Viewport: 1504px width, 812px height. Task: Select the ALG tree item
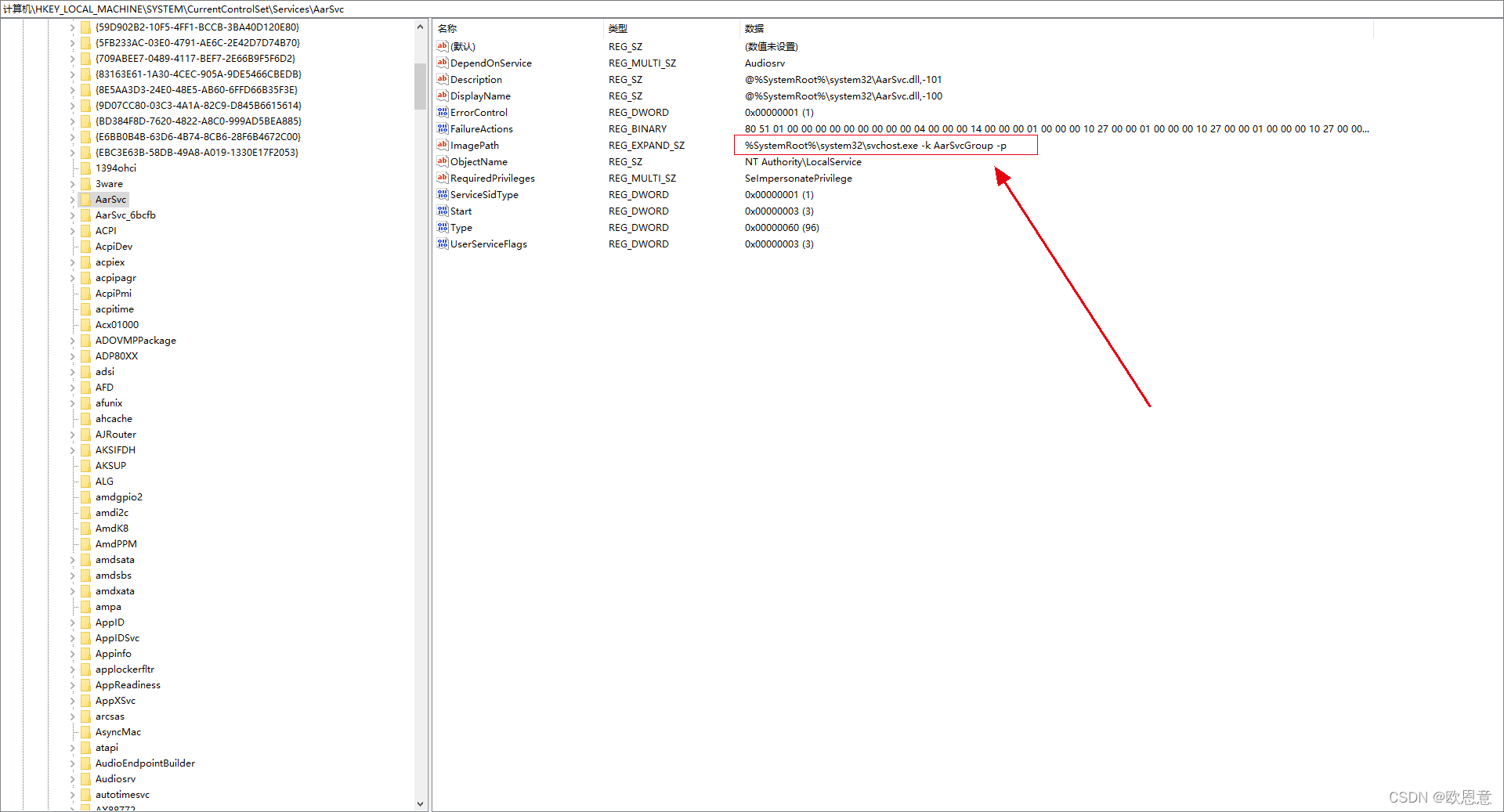[104, 482]
